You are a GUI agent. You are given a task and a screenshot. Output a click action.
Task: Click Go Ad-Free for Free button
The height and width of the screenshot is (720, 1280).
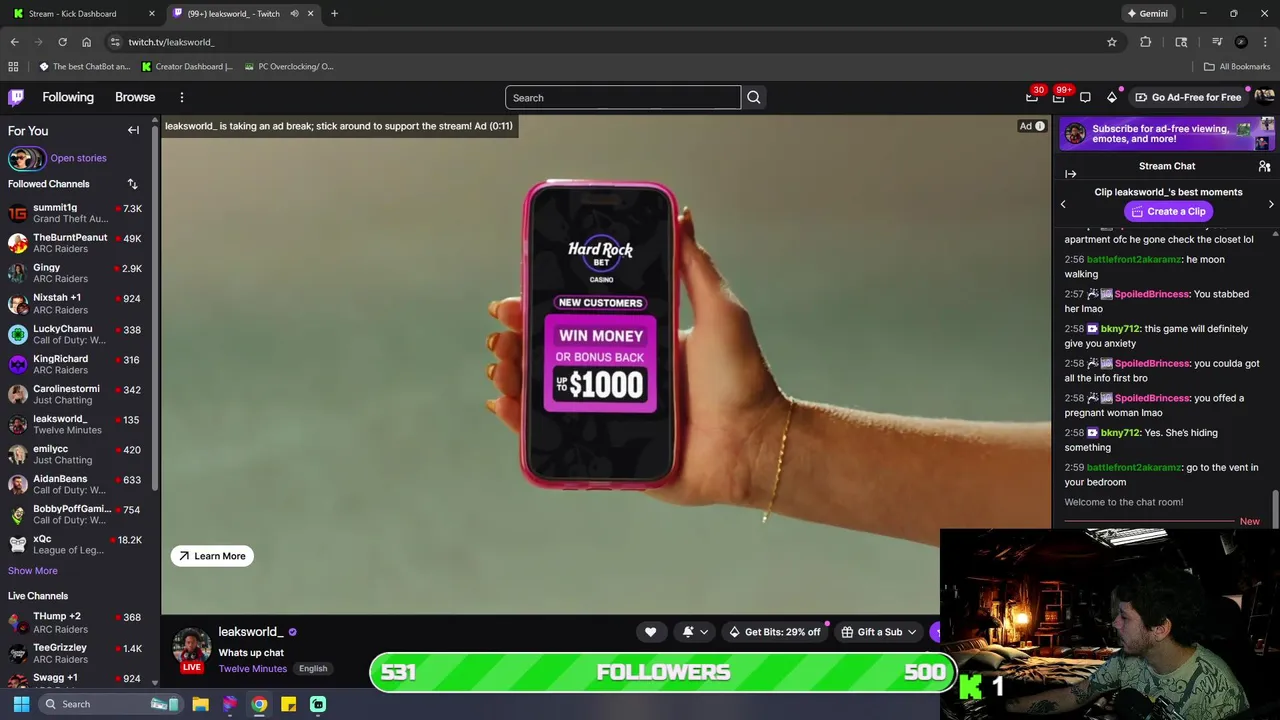click(x=1189, y=97)
